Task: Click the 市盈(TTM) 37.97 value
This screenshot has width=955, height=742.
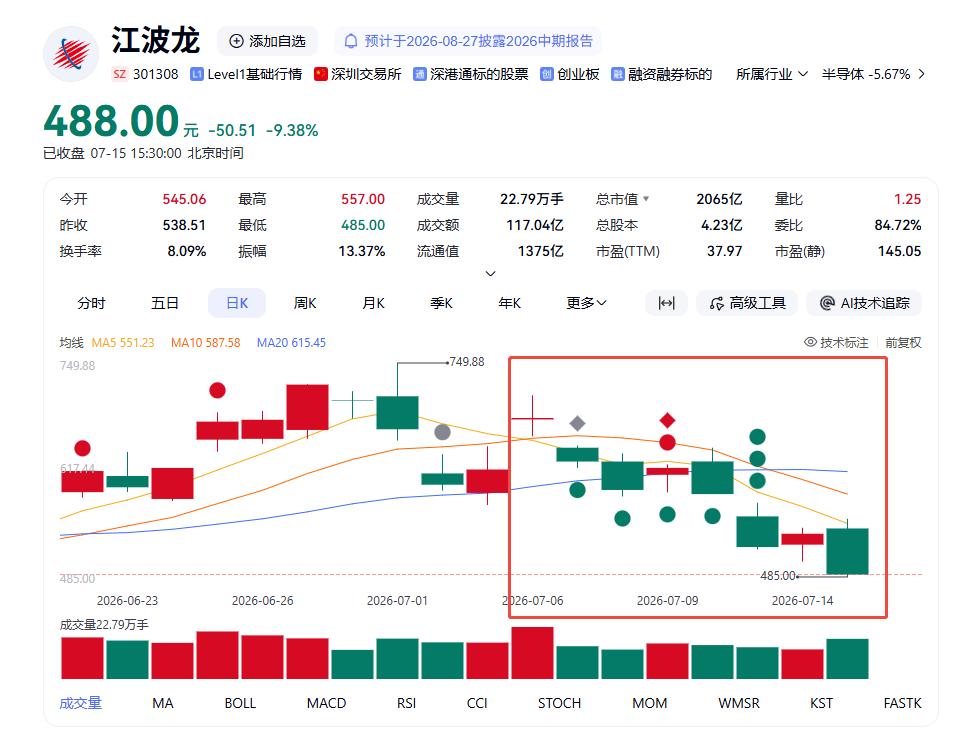Action: click(x=724, y=251)
